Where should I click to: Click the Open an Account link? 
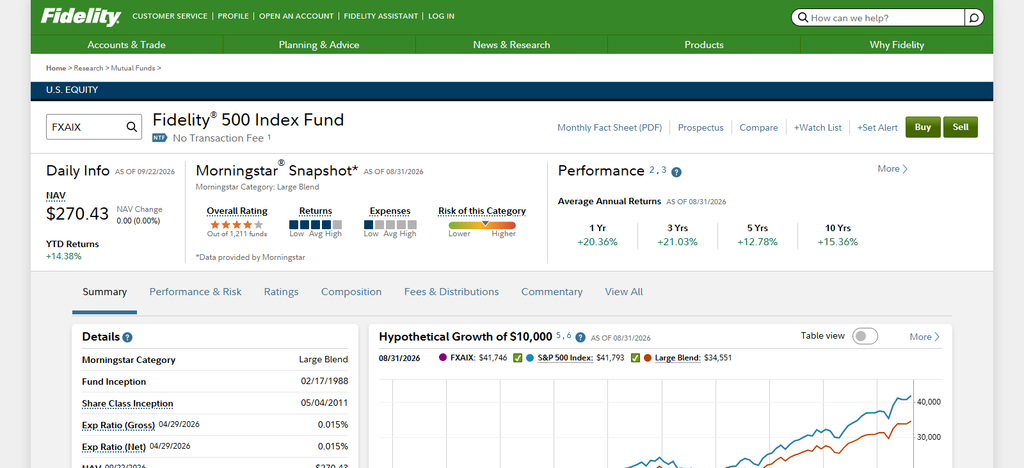[x=296, y=16]
